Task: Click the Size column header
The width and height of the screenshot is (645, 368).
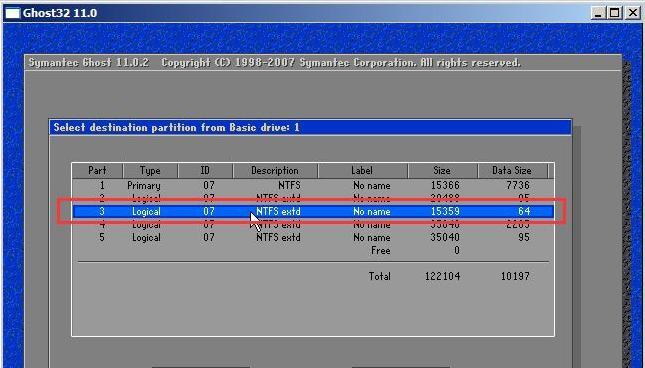Action: 442,171
